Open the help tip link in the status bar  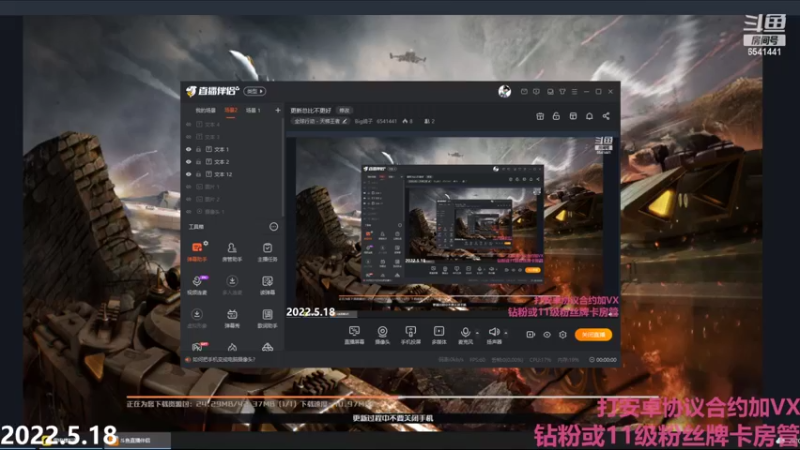223,360
